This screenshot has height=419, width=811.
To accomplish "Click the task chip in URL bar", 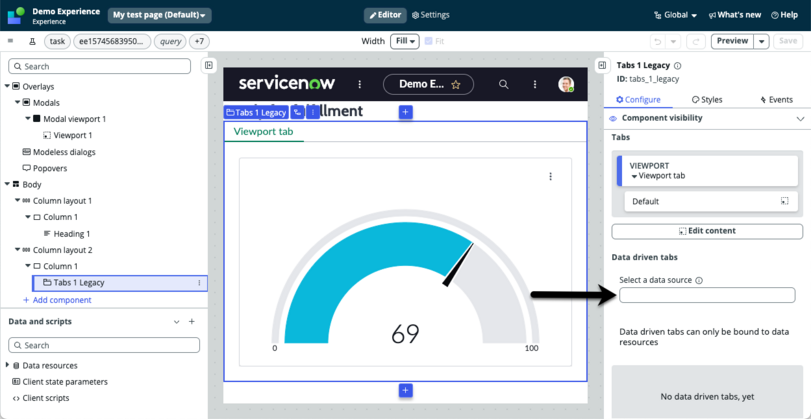I will point(57,42).
